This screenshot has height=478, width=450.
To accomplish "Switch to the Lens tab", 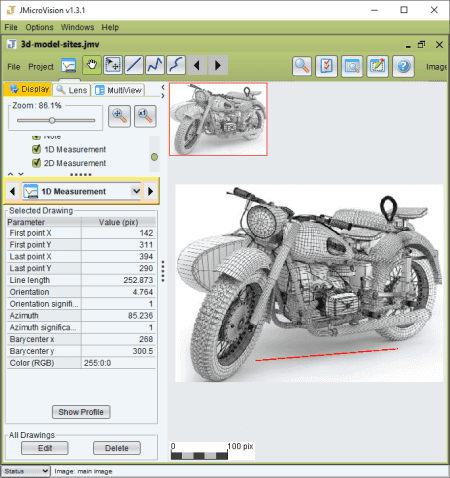I will 72,90.
